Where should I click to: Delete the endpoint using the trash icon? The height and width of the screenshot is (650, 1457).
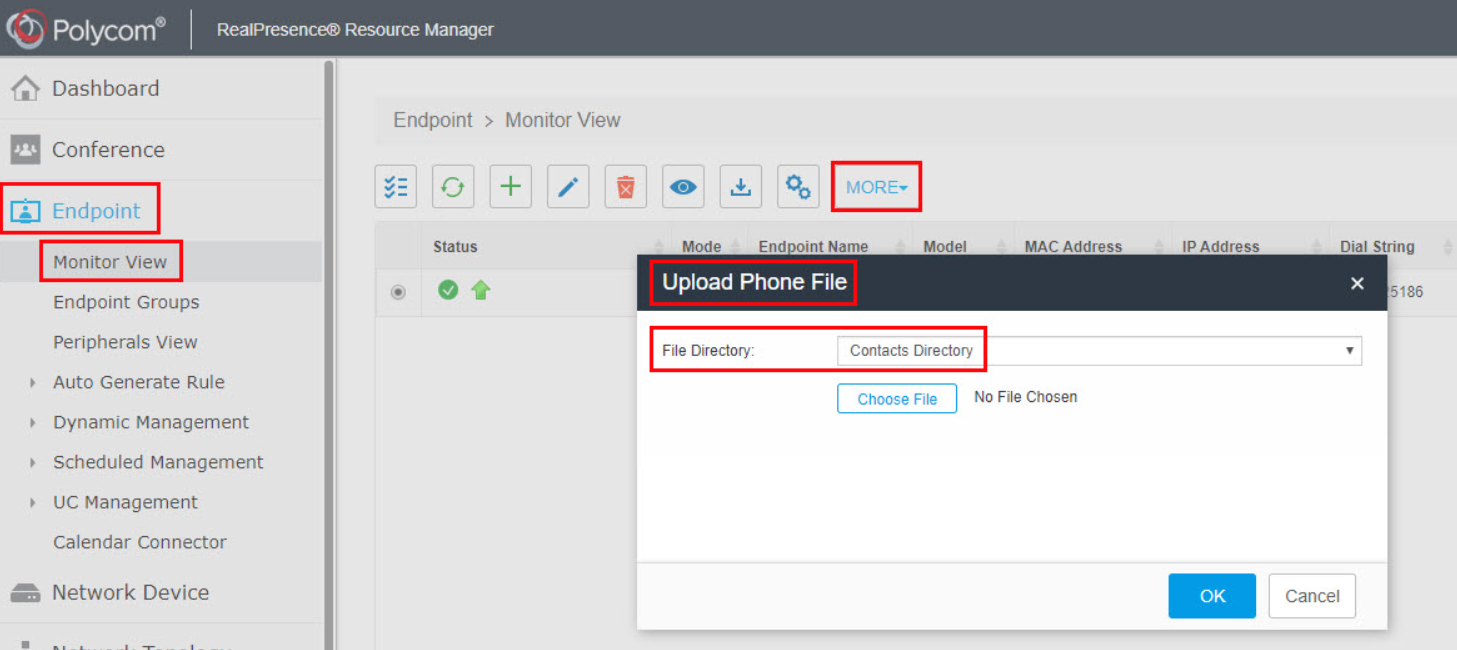pos(625,186)
